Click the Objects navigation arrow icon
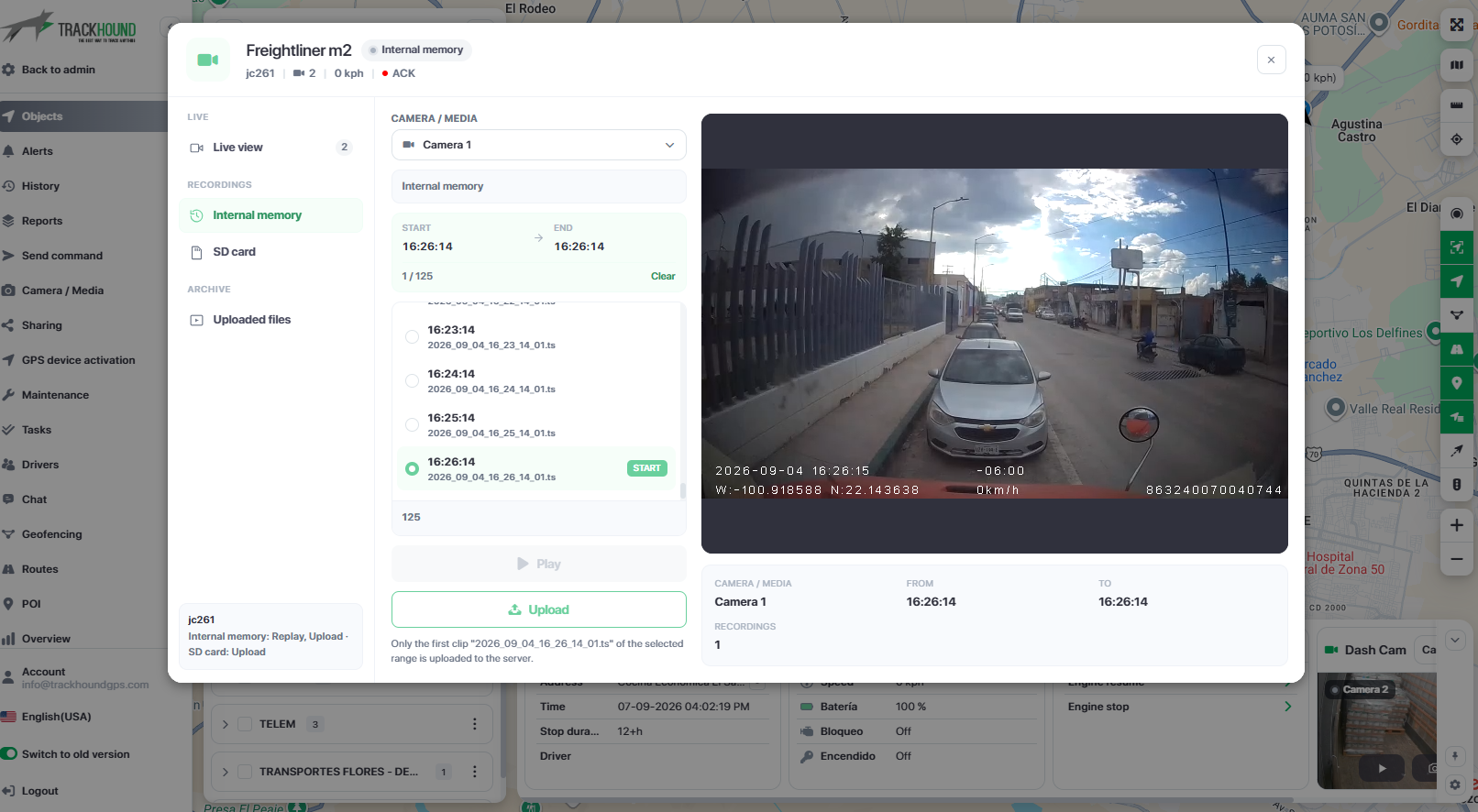 8,116
